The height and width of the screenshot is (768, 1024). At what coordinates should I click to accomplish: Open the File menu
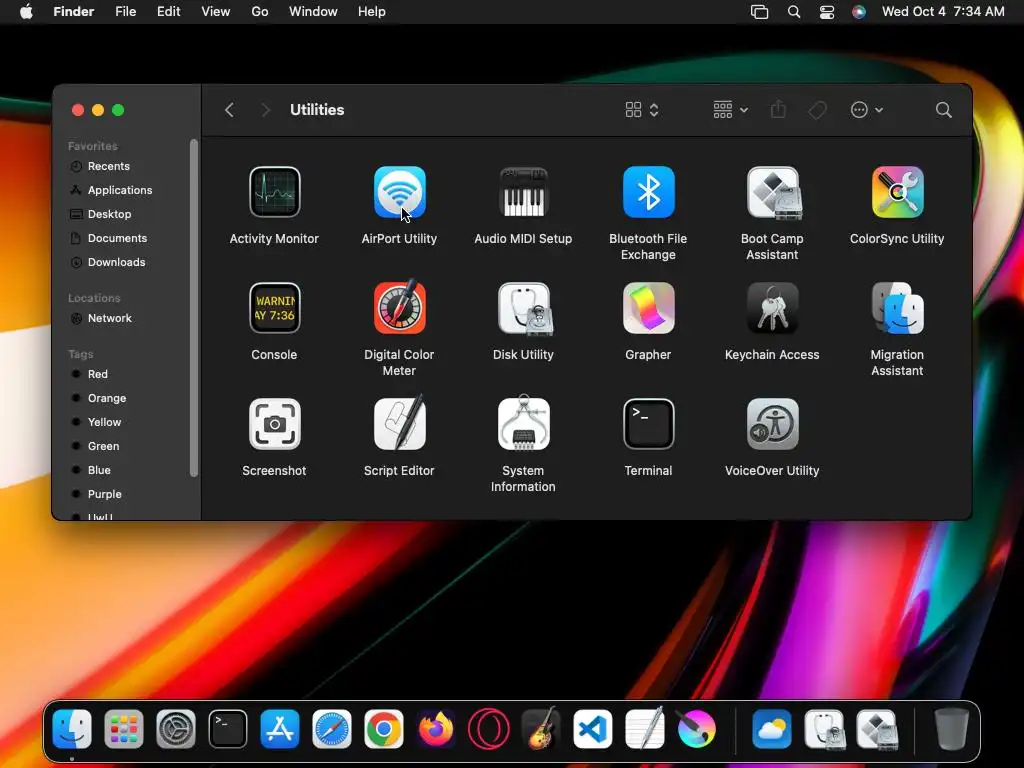[x=125, y=12]
